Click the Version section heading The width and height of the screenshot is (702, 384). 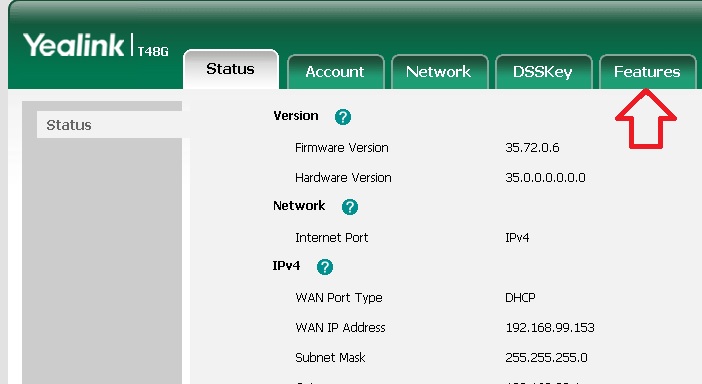point(296,115)
